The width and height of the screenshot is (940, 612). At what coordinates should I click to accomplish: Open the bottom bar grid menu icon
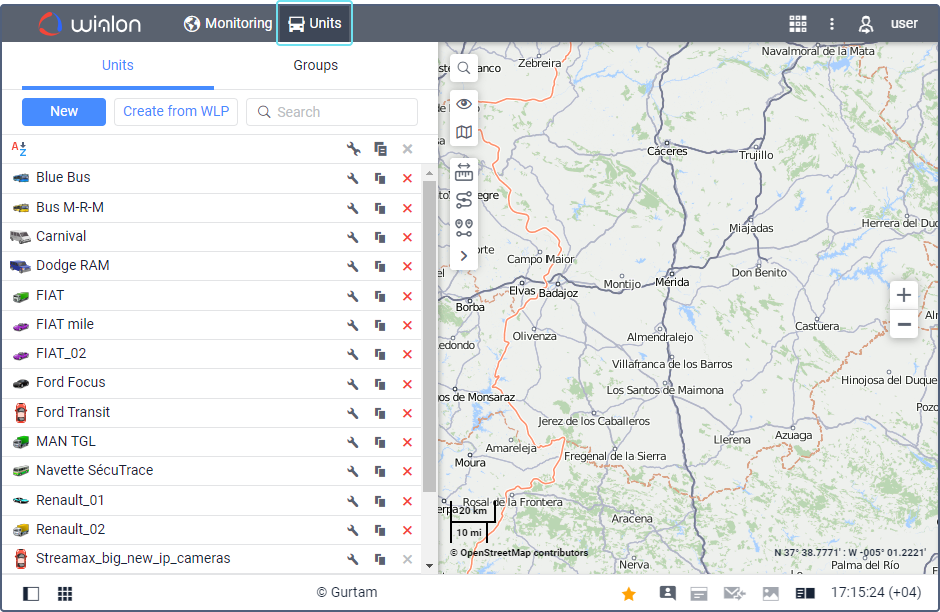click(x=65, y=593)
